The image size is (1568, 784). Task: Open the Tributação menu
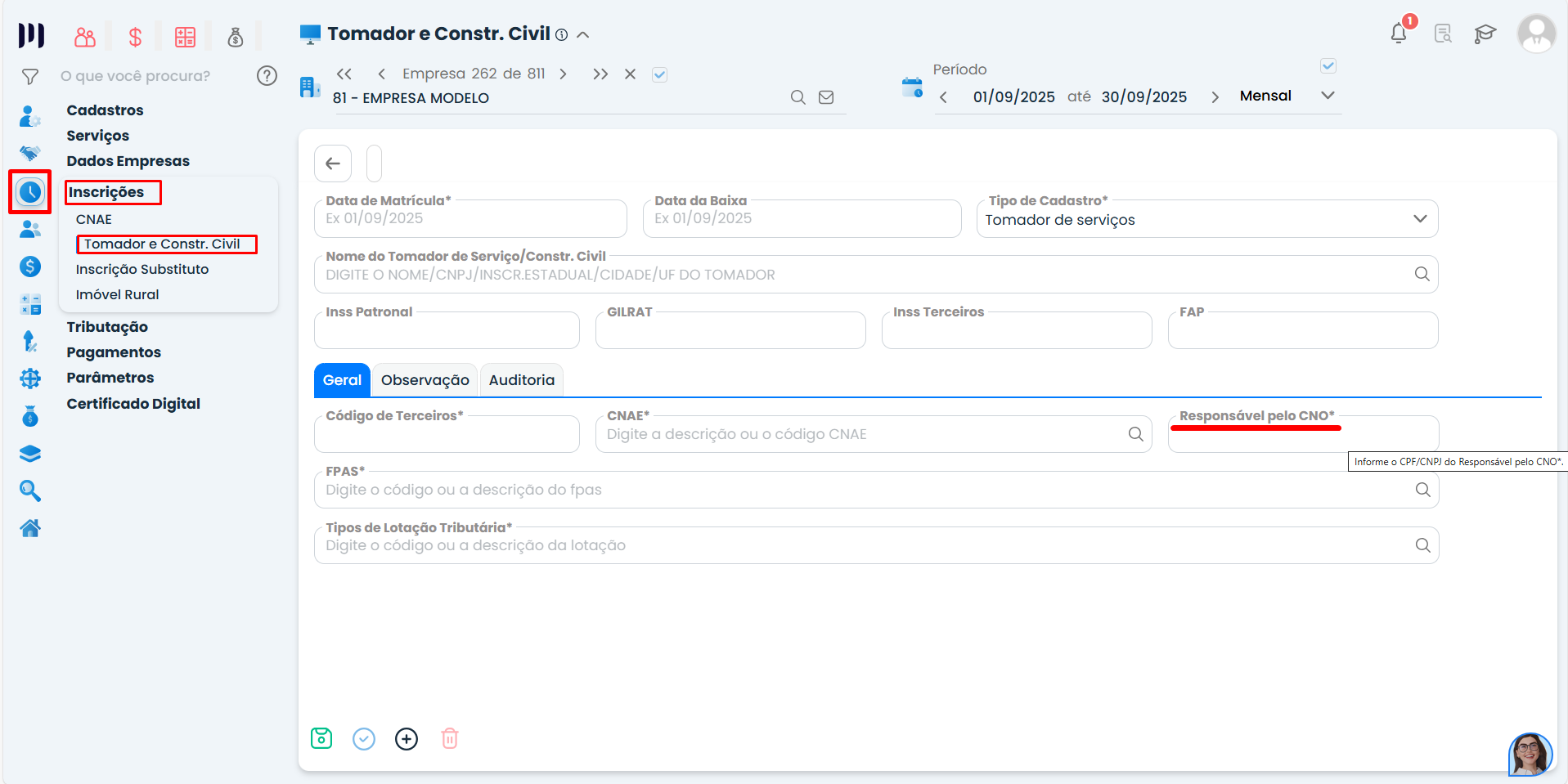point(107,327)
